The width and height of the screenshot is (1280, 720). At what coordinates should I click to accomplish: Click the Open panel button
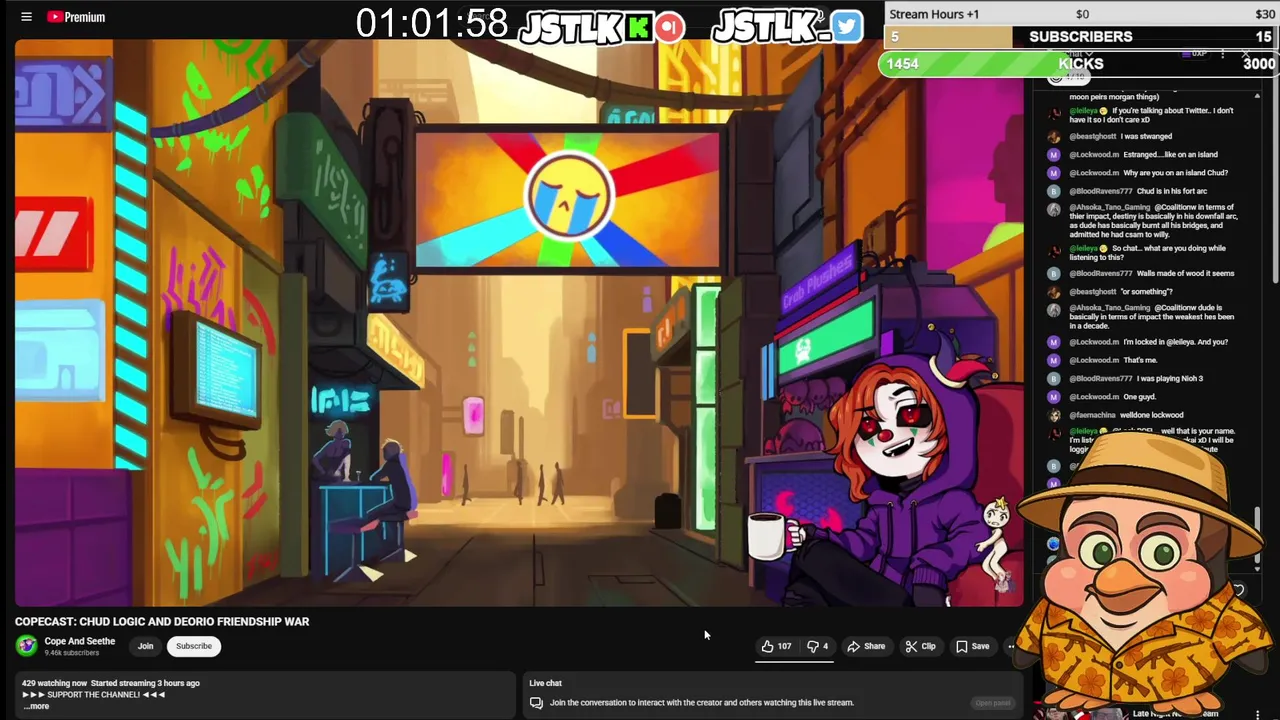(993, 703)
